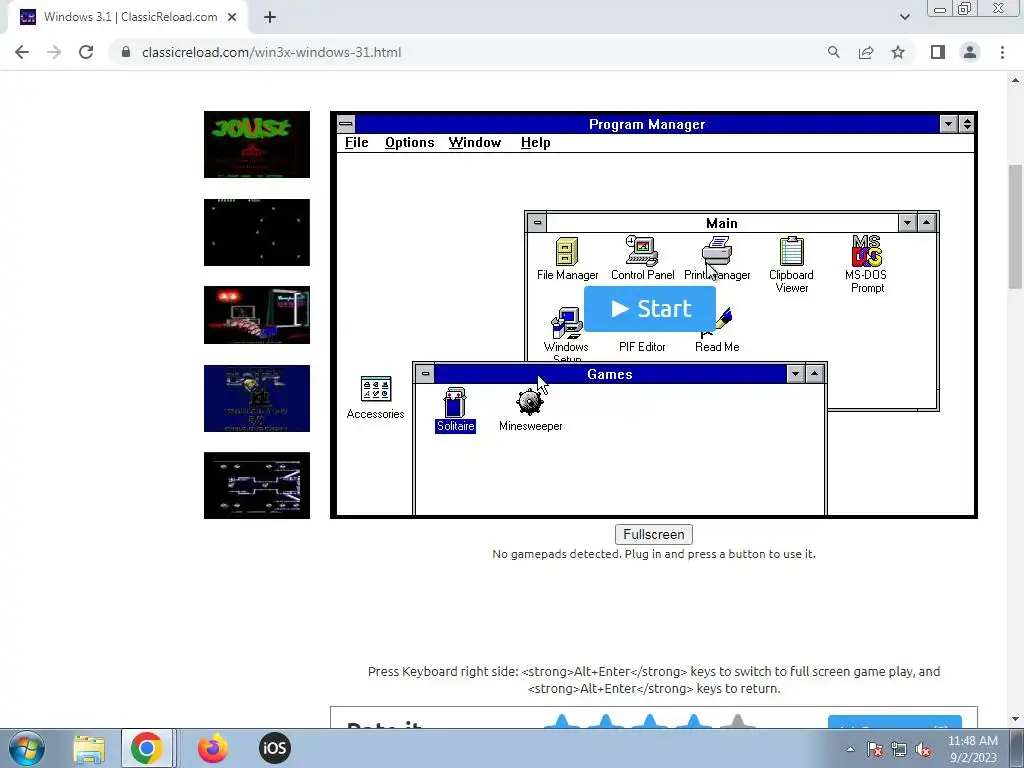Viewport: 1024px width, 768px height.
Task: Minimize the Main group window
Action: pyautogui.click(x=907, y=223)
